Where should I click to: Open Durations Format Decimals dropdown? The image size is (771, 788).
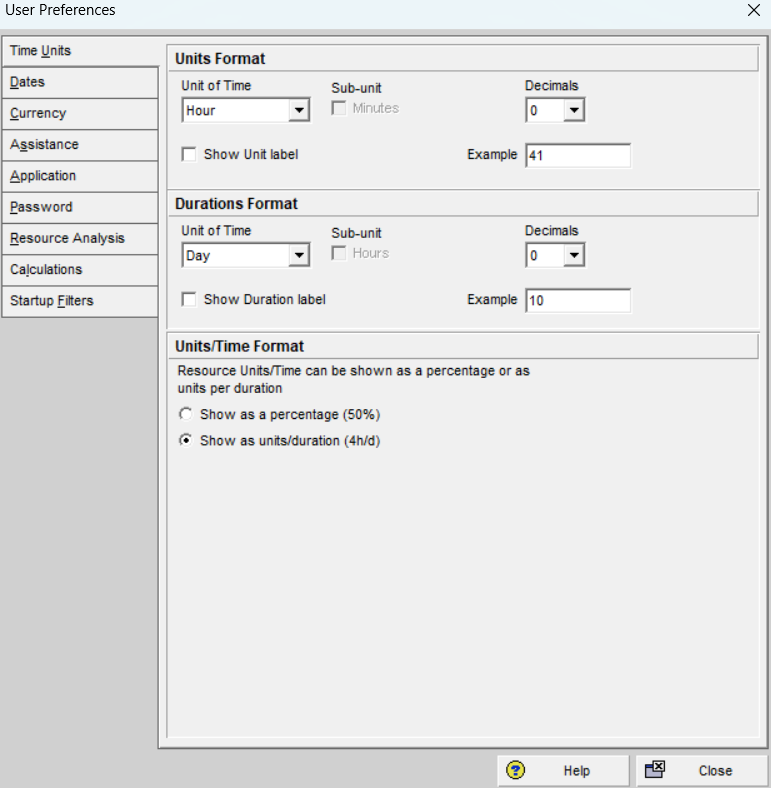[x=574, y=256]
